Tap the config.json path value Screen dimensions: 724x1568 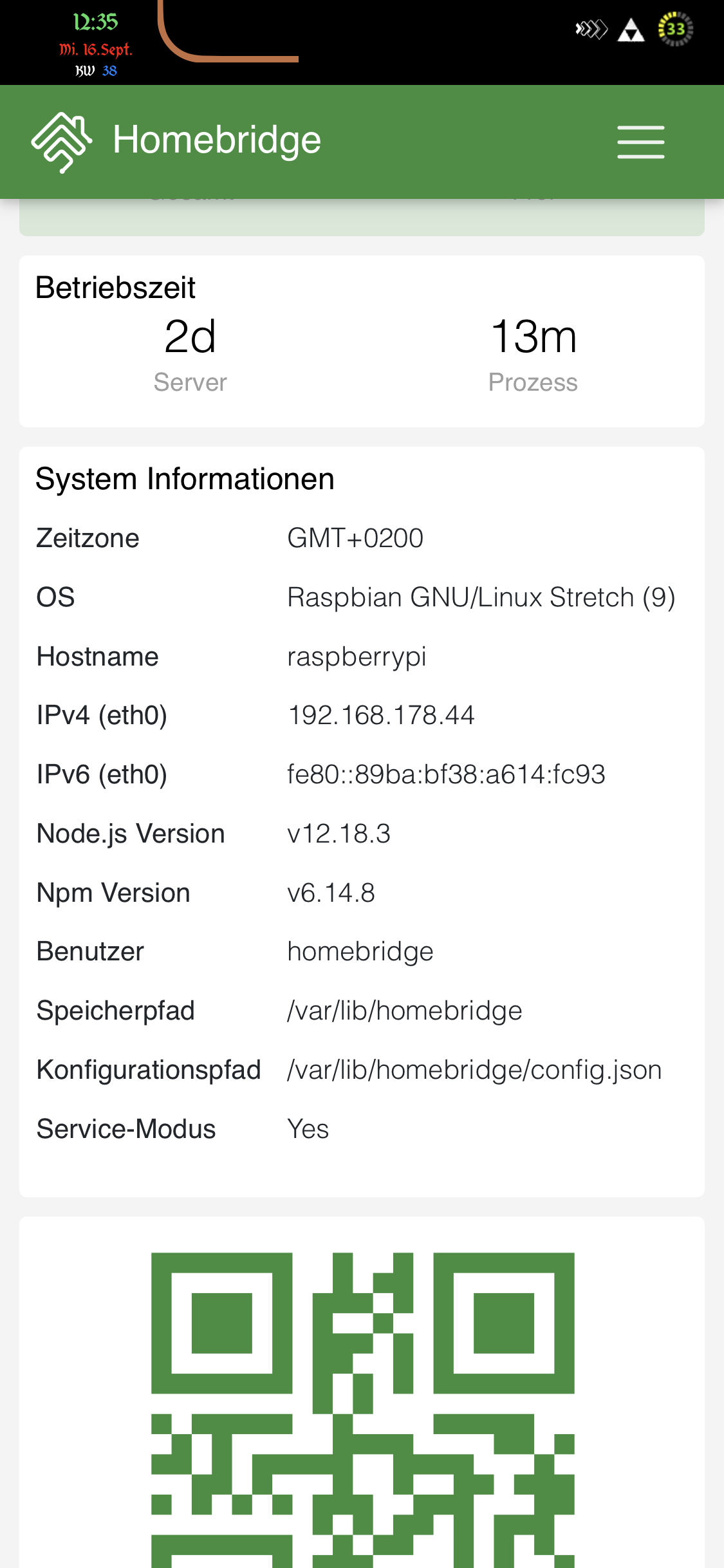474,1070
